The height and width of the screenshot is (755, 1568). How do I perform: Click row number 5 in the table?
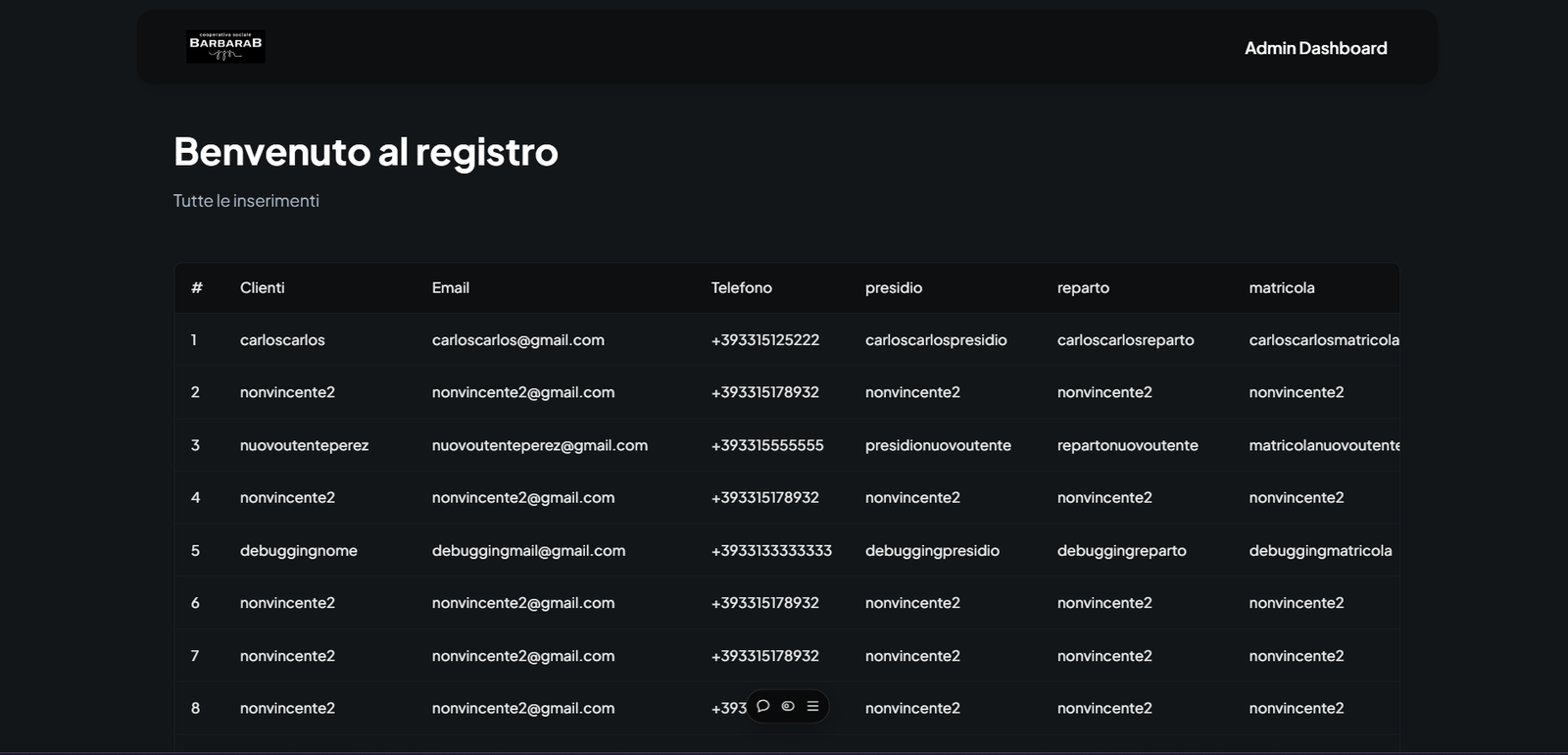pos(195,551)
